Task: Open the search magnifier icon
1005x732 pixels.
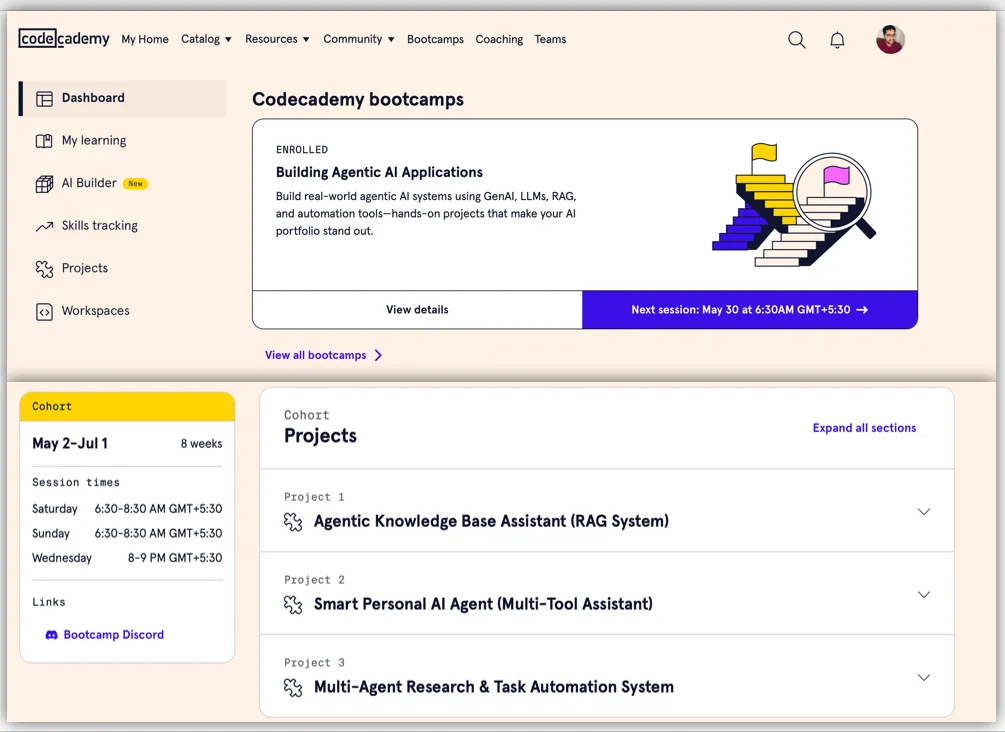Action: tap(797, 40)
